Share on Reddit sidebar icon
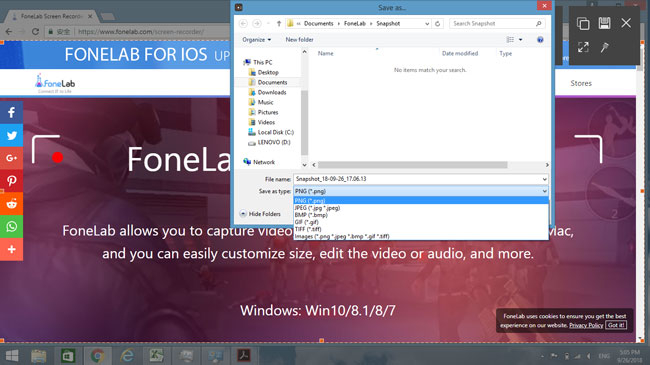 [12, 204]
